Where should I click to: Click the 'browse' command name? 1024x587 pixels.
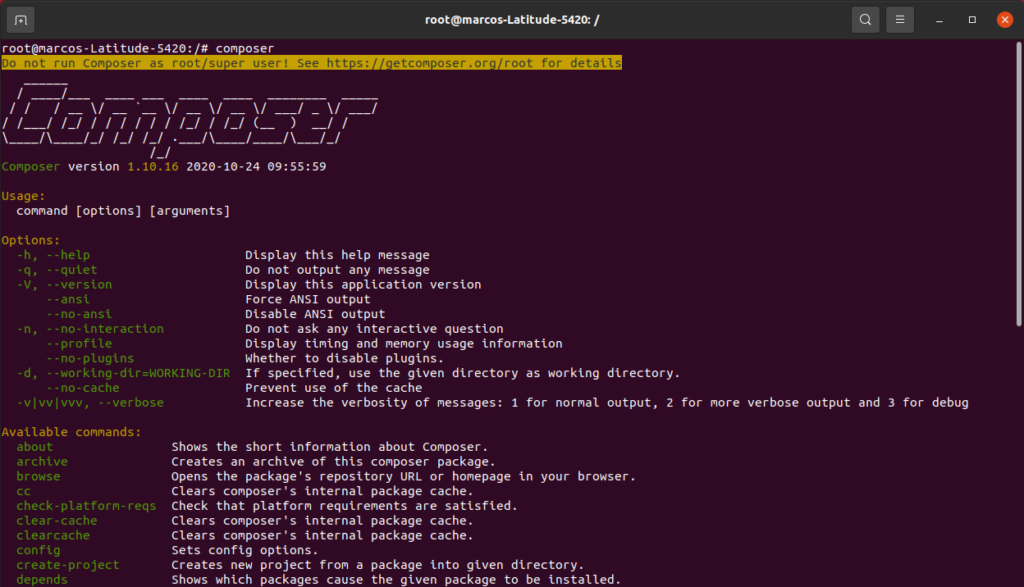pos(39,477)
